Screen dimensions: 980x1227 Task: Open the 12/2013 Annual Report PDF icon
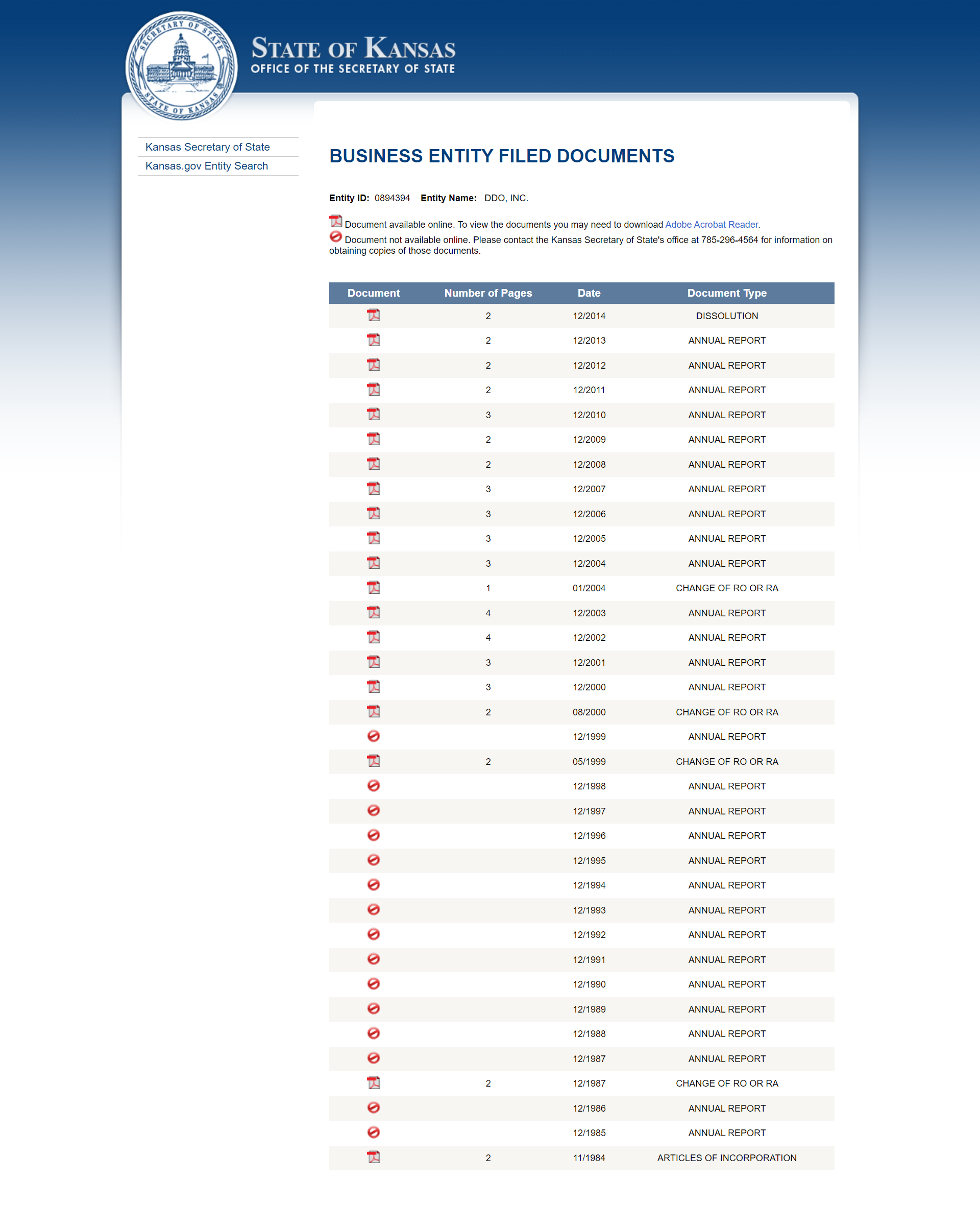373,340
